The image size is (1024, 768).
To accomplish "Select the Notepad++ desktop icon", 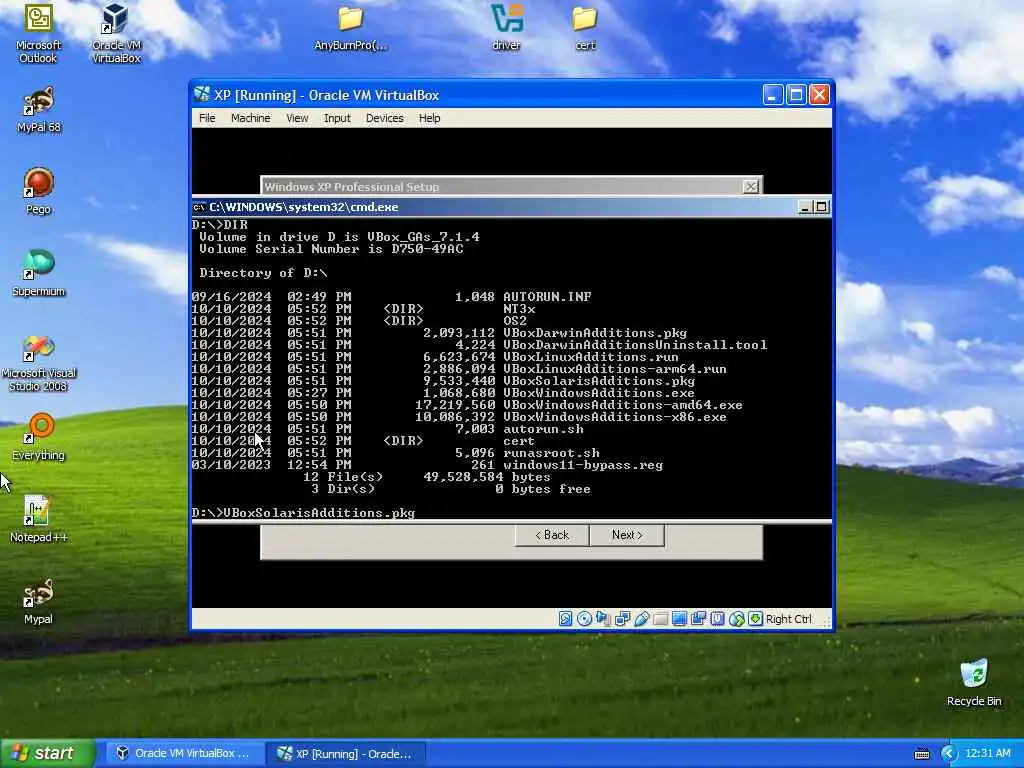I will pos(39,519).
